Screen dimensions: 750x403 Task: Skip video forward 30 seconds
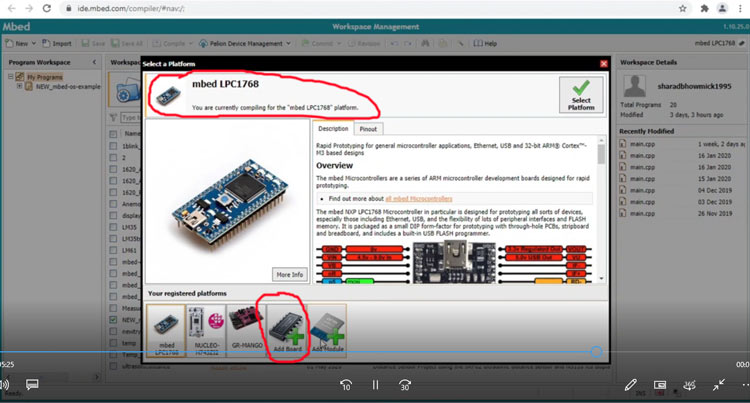tap(405, 385)
